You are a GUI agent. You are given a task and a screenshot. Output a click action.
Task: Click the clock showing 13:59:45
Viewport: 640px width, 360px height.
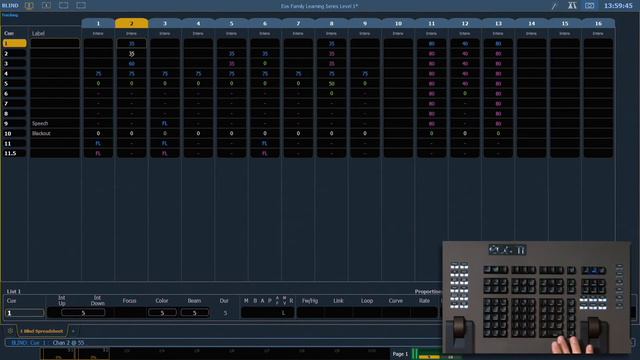[x=618, y=6]
